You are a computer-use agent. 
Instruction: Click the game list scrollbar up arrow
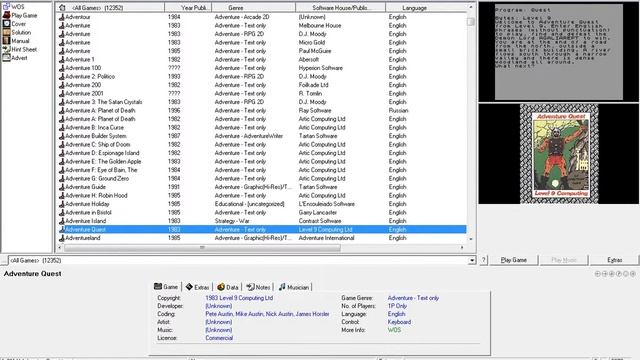click(x=471, y=7)
